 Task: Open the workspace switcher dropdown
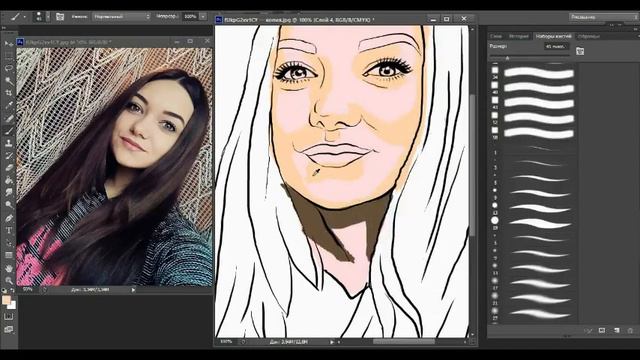coord(603,17)
